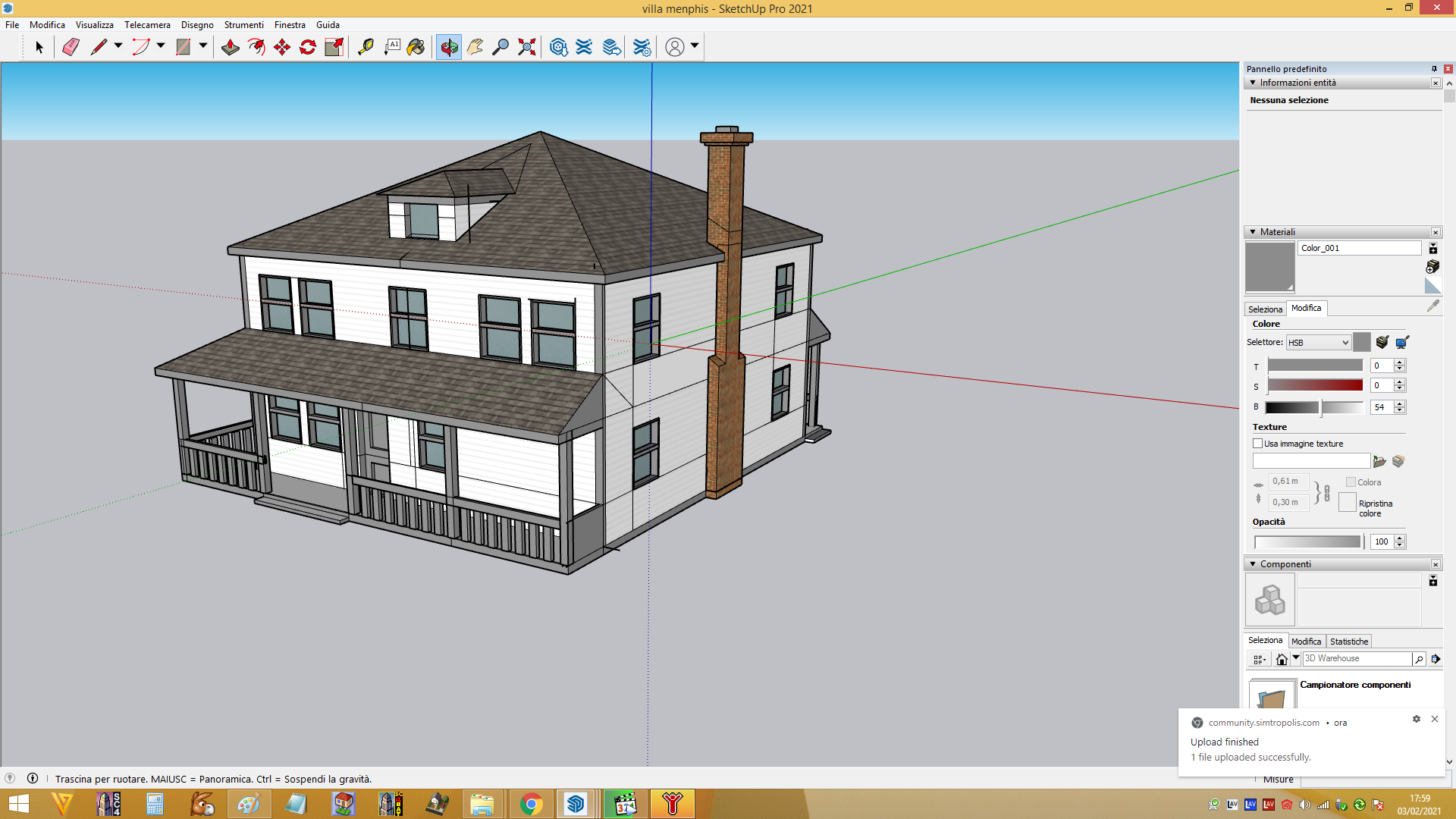This screenshot has width=1456, height=819.
Task: Select the Rotate tool
Action: tap(308, 47)
